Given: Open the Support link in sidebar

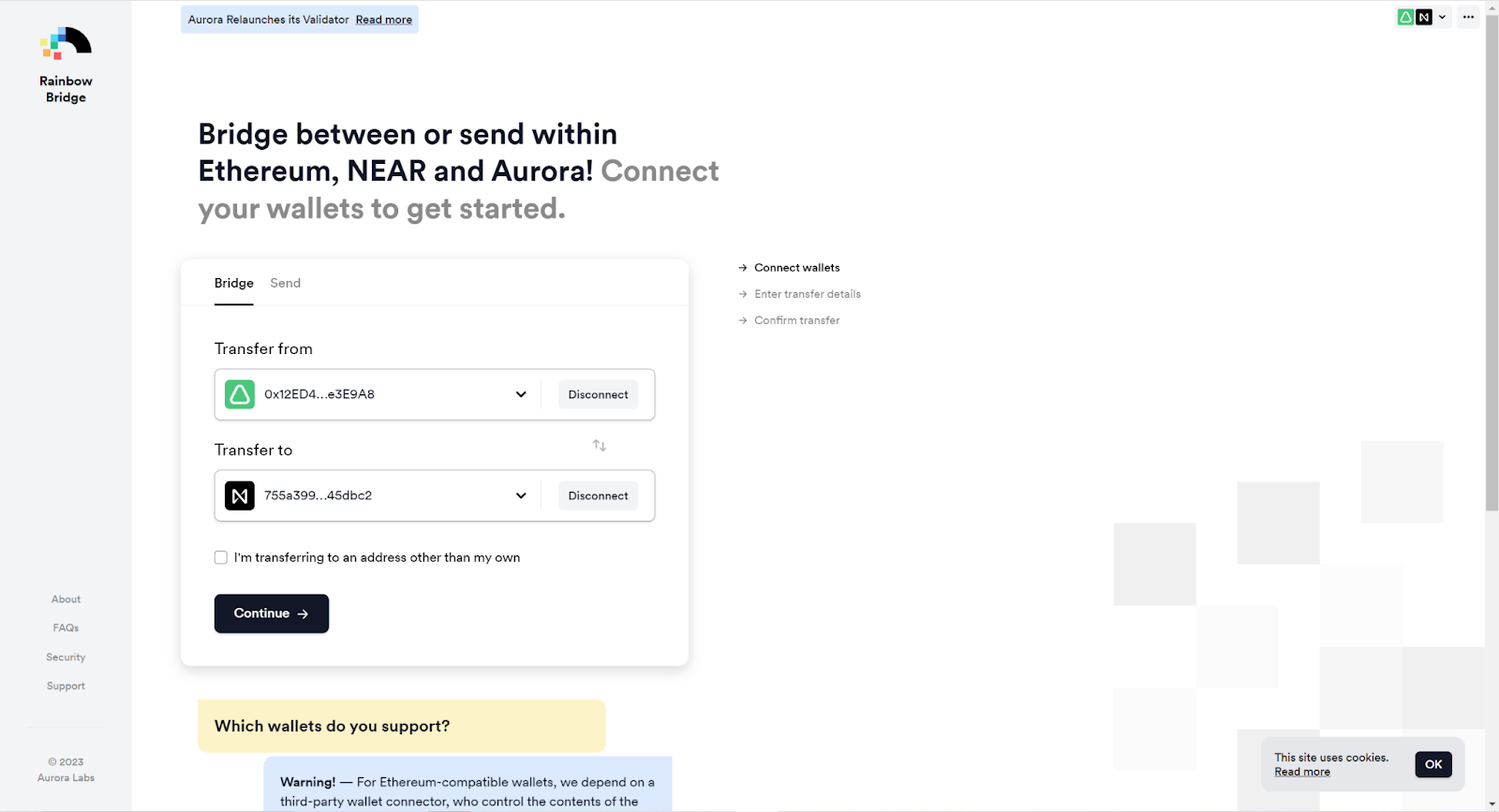Looking at the screenshot, I should coord(66,687).
